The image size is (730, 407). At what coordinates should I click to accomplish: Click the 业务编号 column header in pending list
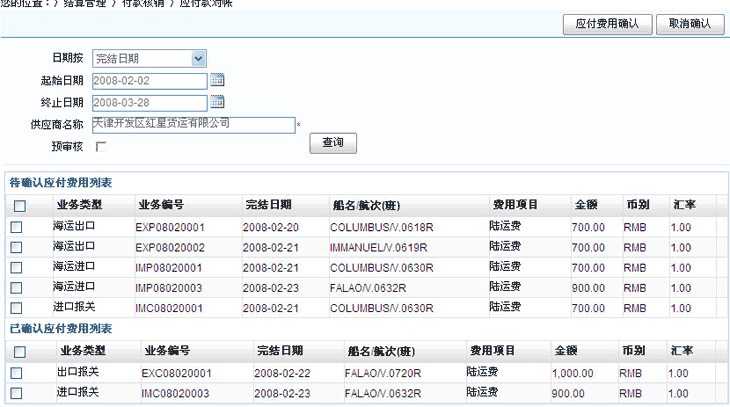point(161,205)
